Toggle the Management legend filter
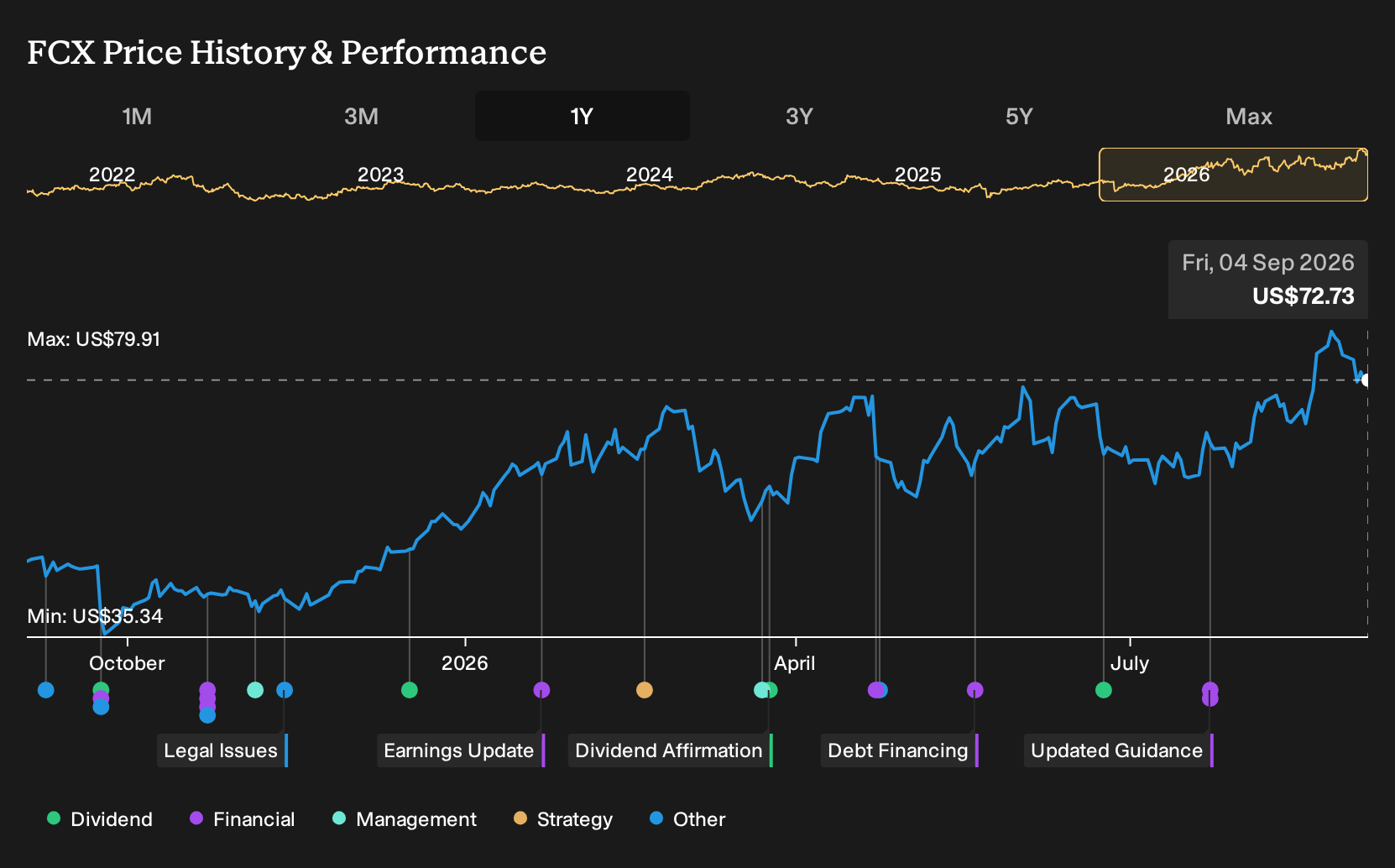This screenshot has width=1395, height=868. (x=405, y=819)
